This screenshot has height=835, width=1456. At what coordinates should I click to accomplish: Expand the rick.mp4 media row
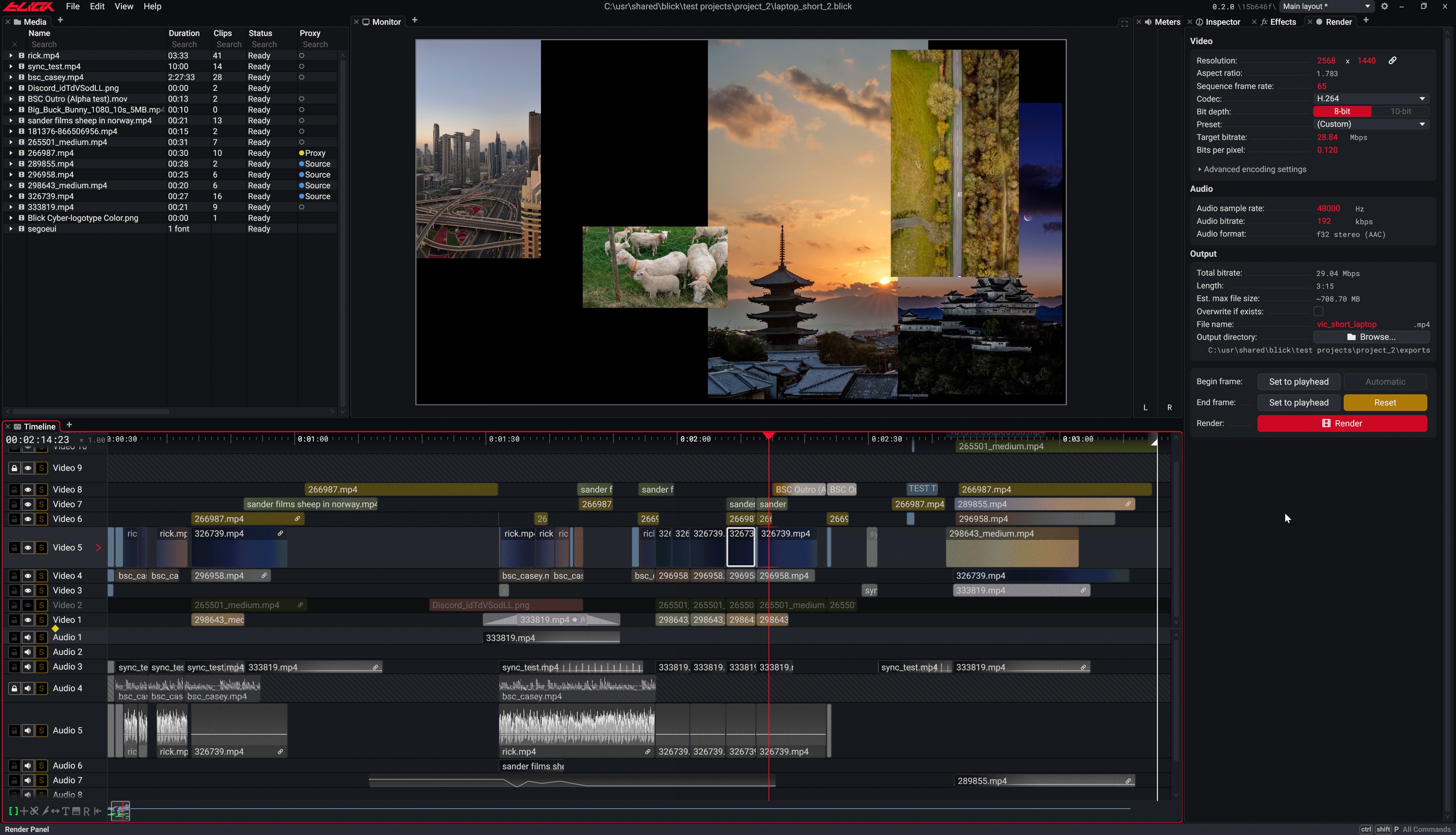[x=11, y=56]
